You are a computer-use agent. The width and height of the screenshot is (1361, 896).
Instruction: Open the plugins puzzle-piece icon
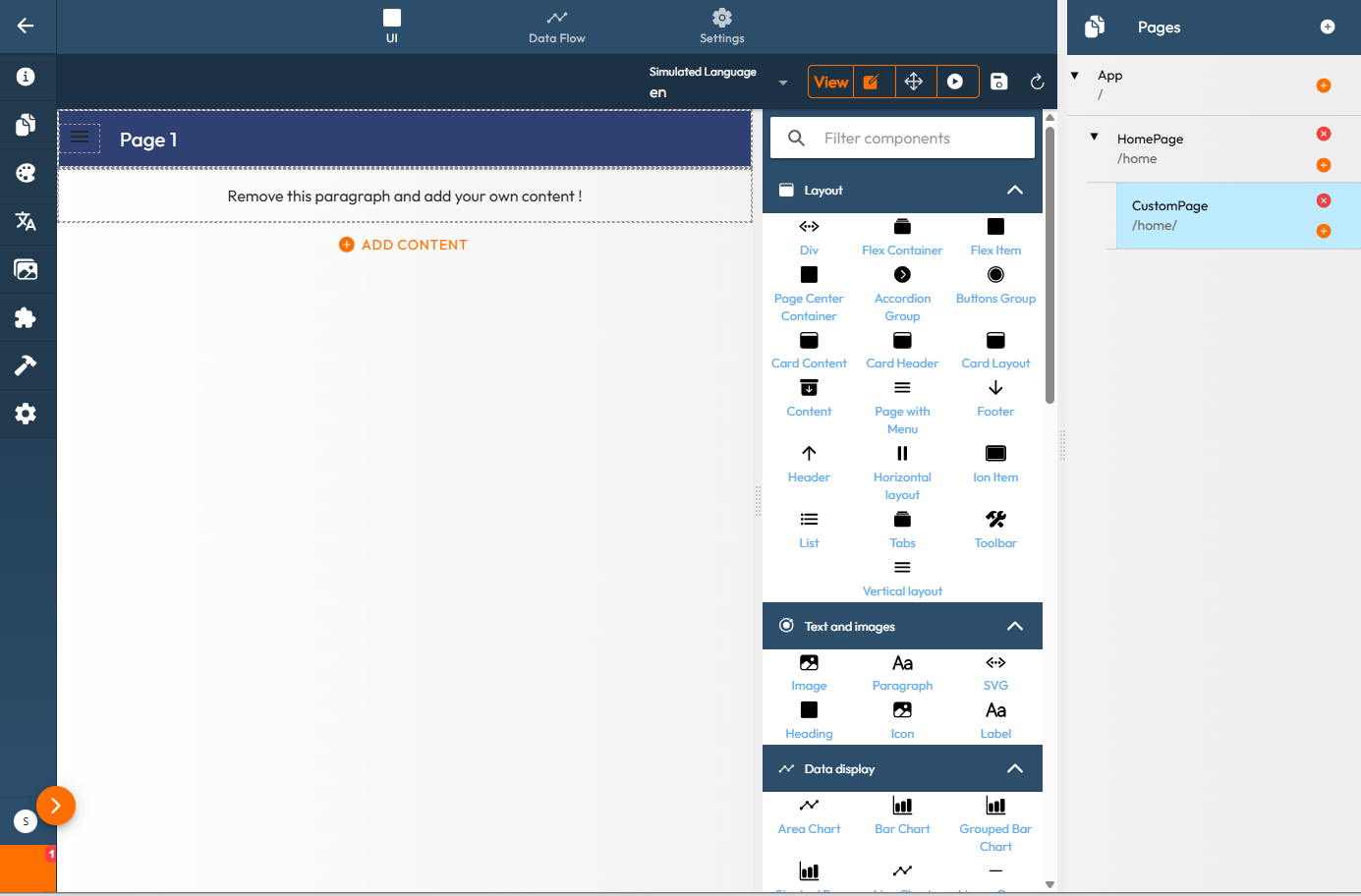[26, 317]
